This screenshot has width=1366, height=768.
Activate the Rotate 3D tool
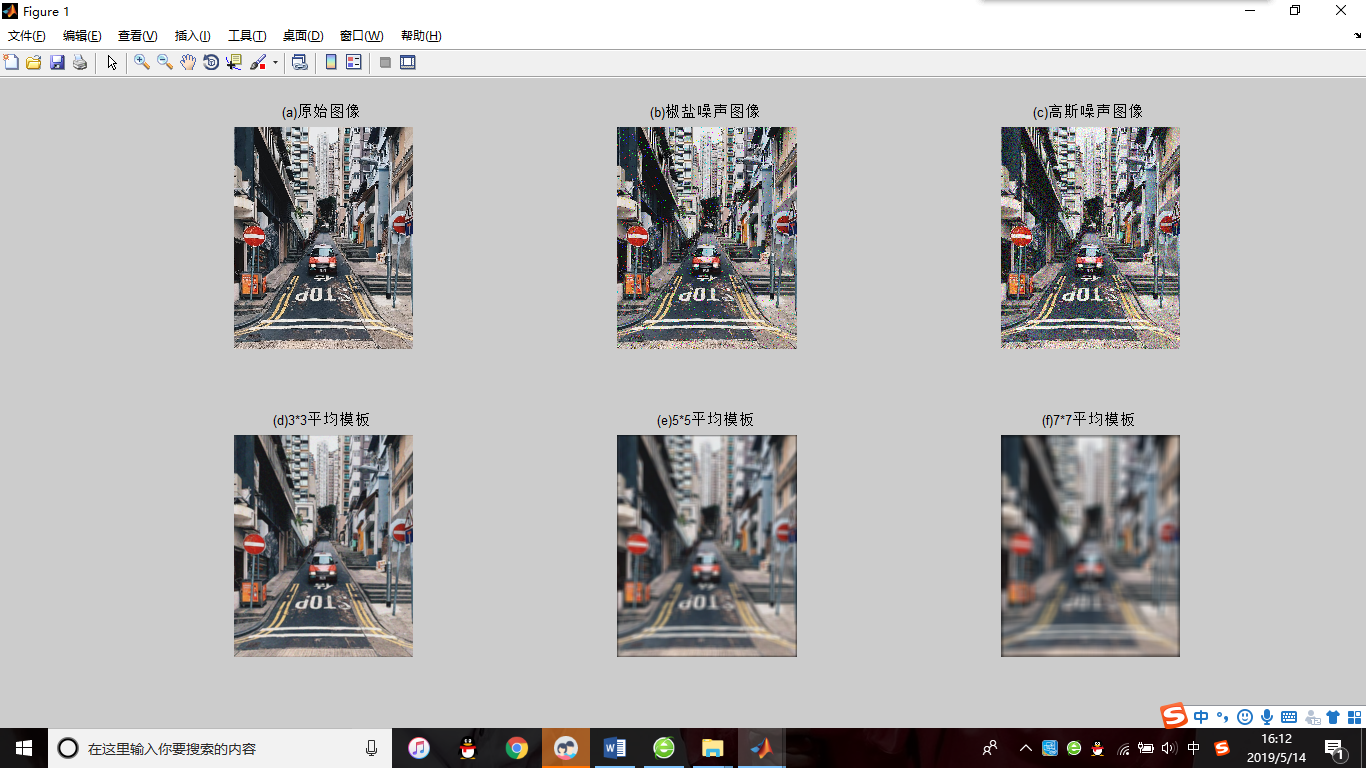[211, 63]
